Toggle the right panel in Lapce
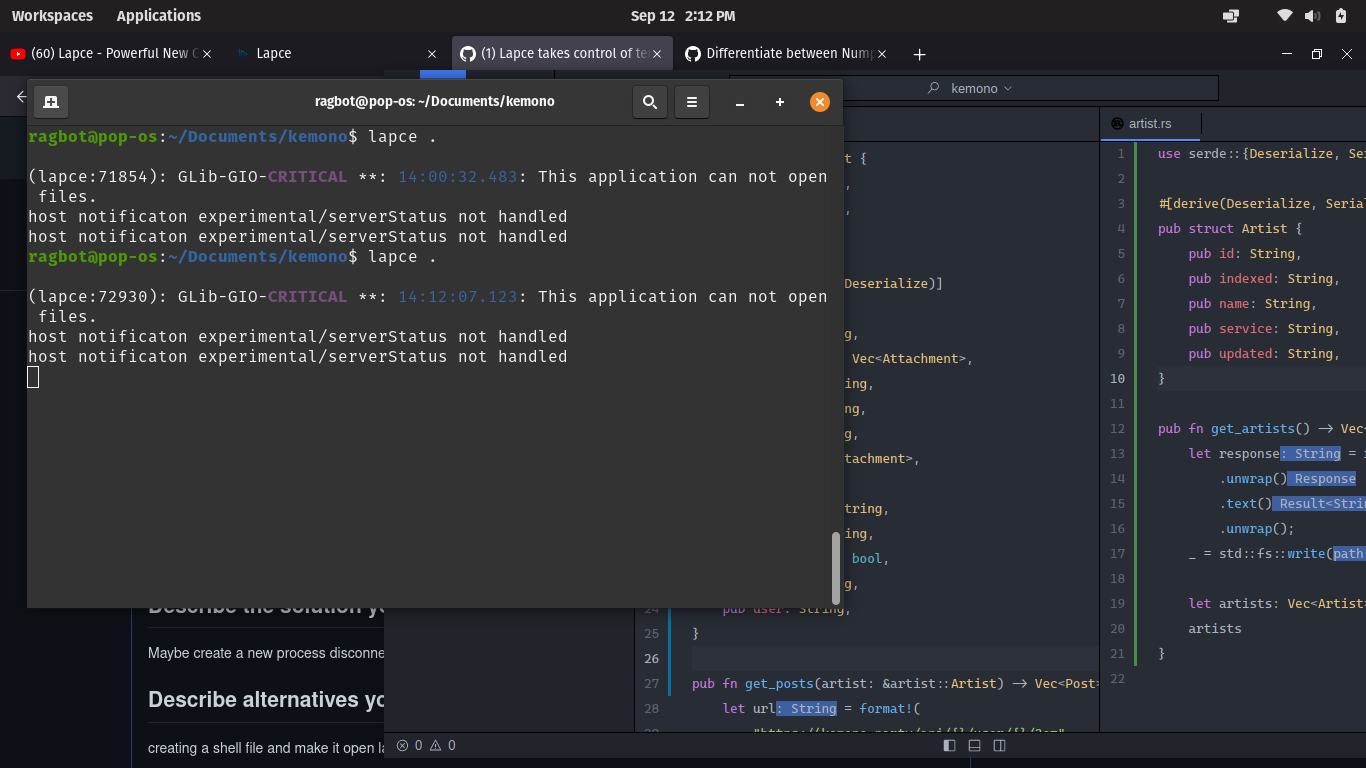 click(998, 745)
